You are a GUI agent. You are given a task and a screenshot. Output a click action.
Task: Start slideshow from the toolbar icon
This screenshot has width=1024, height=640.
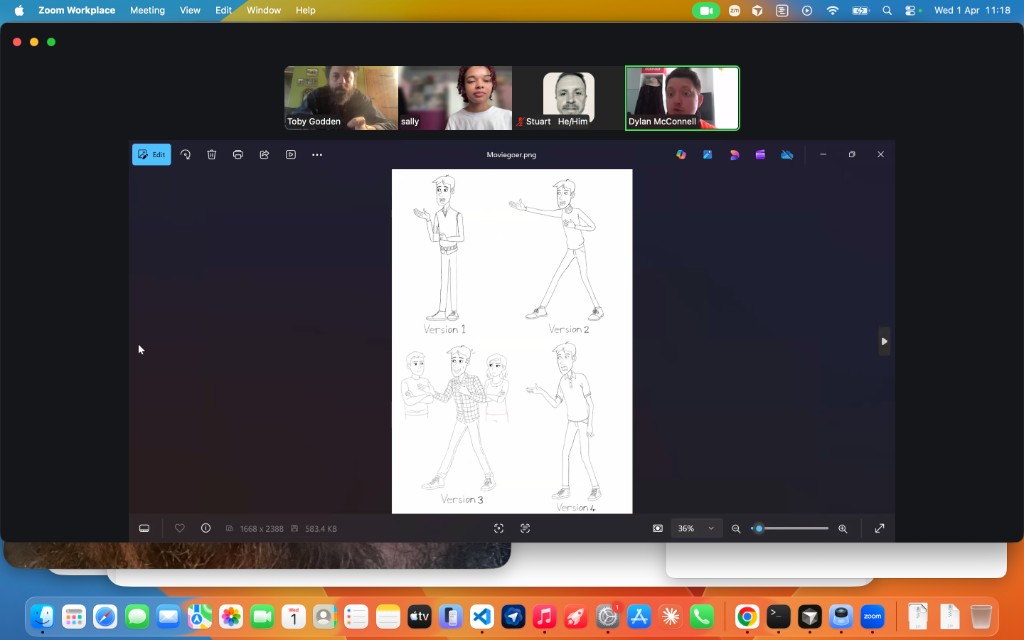291,155
